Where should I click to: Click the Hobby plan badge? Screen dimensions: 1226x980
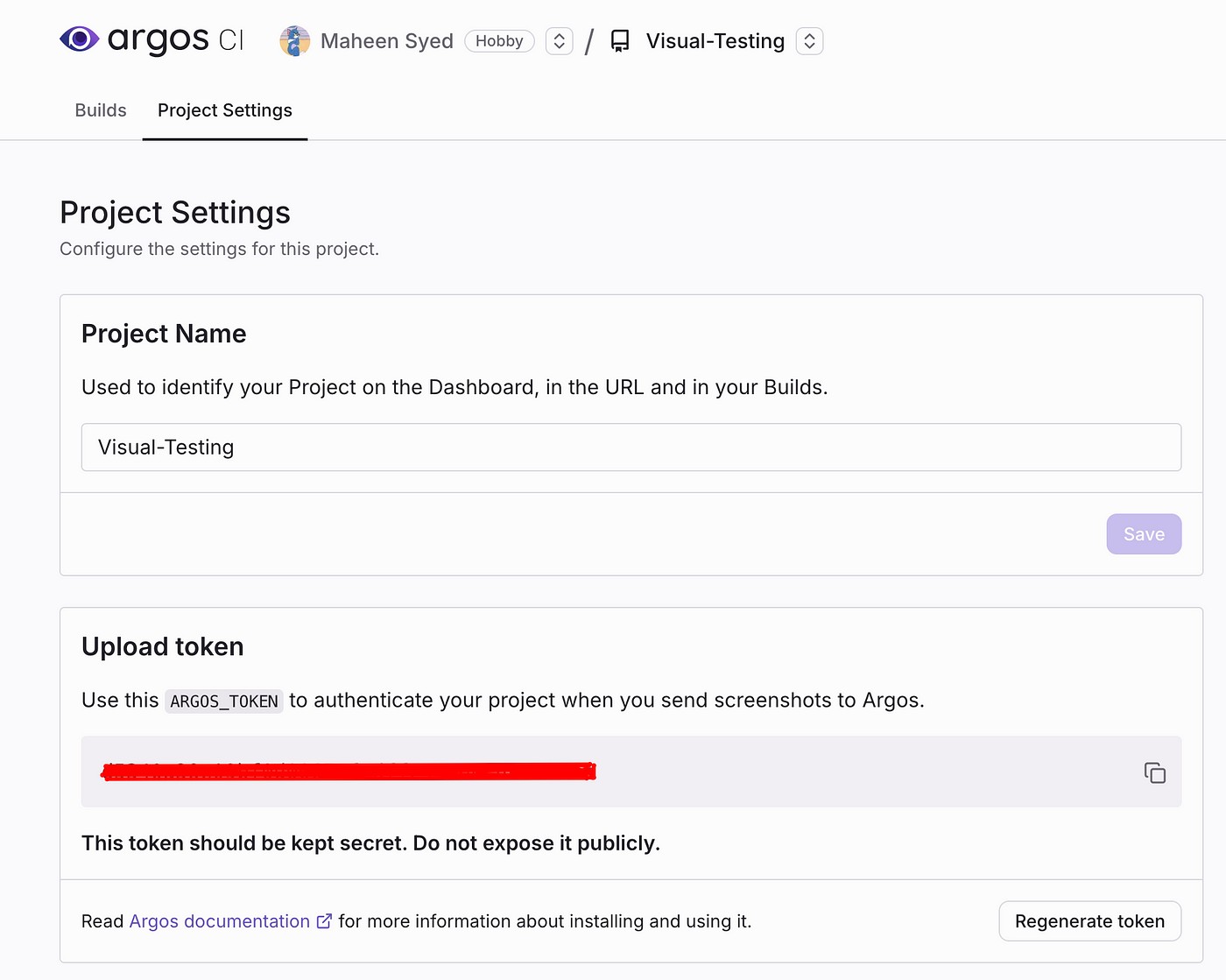[499, 41]
